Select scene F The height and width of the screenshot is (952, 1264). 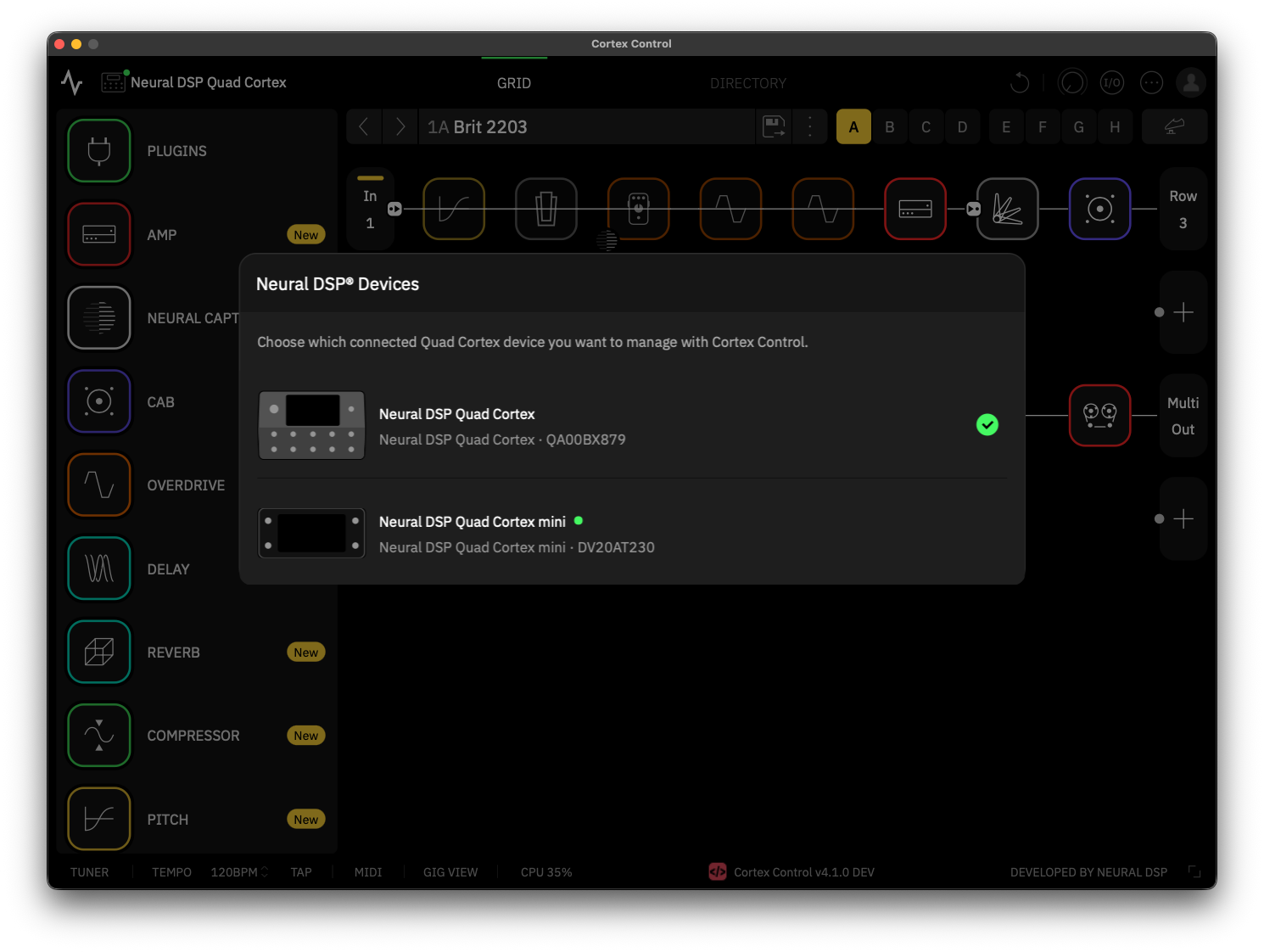point(1043,126)
